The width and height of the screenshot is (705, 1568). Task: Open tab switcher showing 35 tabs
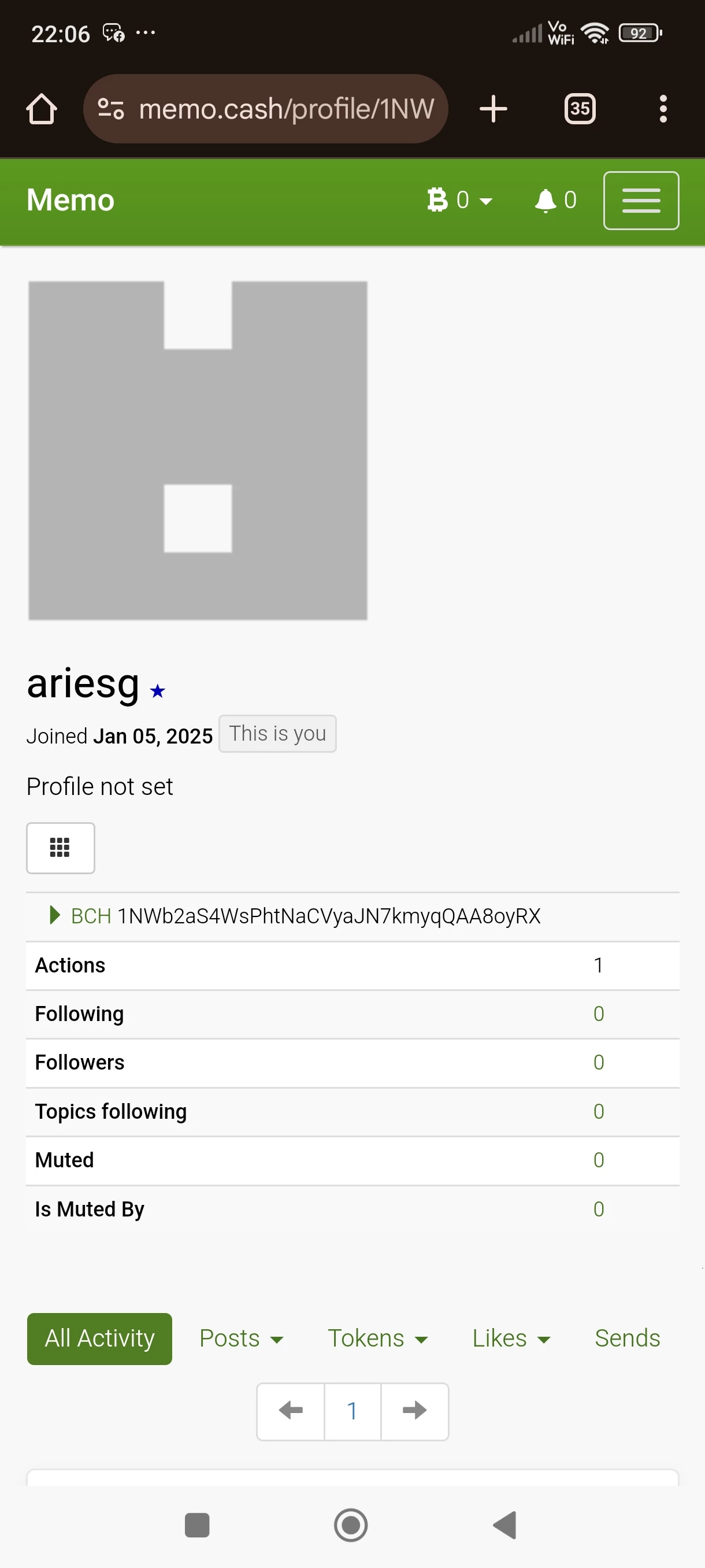580,109
